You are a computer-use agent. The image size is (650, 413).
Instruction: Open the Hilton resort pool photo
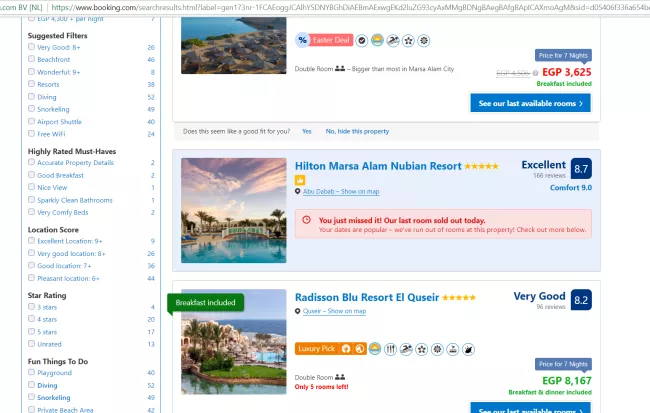[x=234, y=210]
